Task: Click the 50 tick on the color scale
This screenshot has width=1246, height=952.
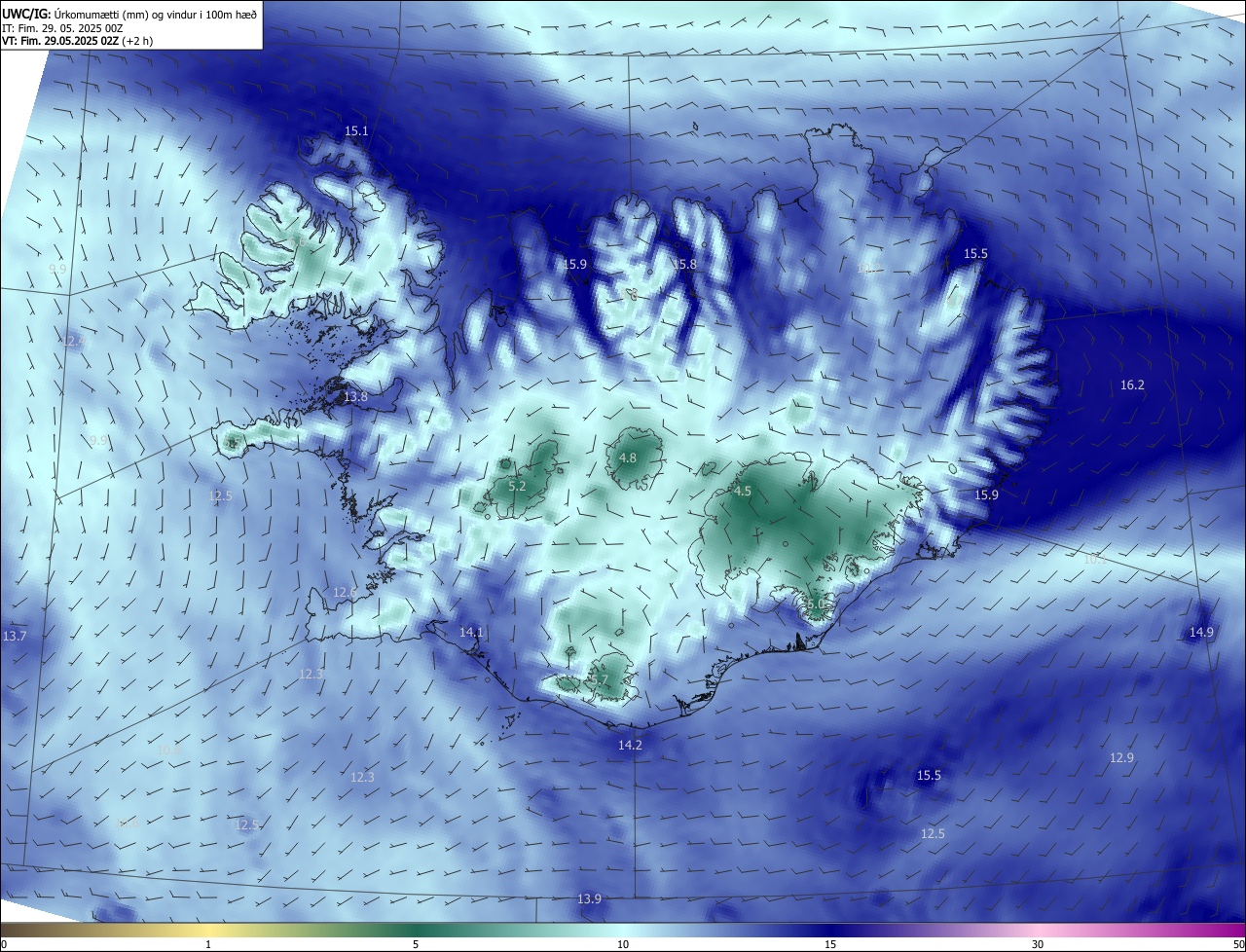Action: click(1238, 944)
